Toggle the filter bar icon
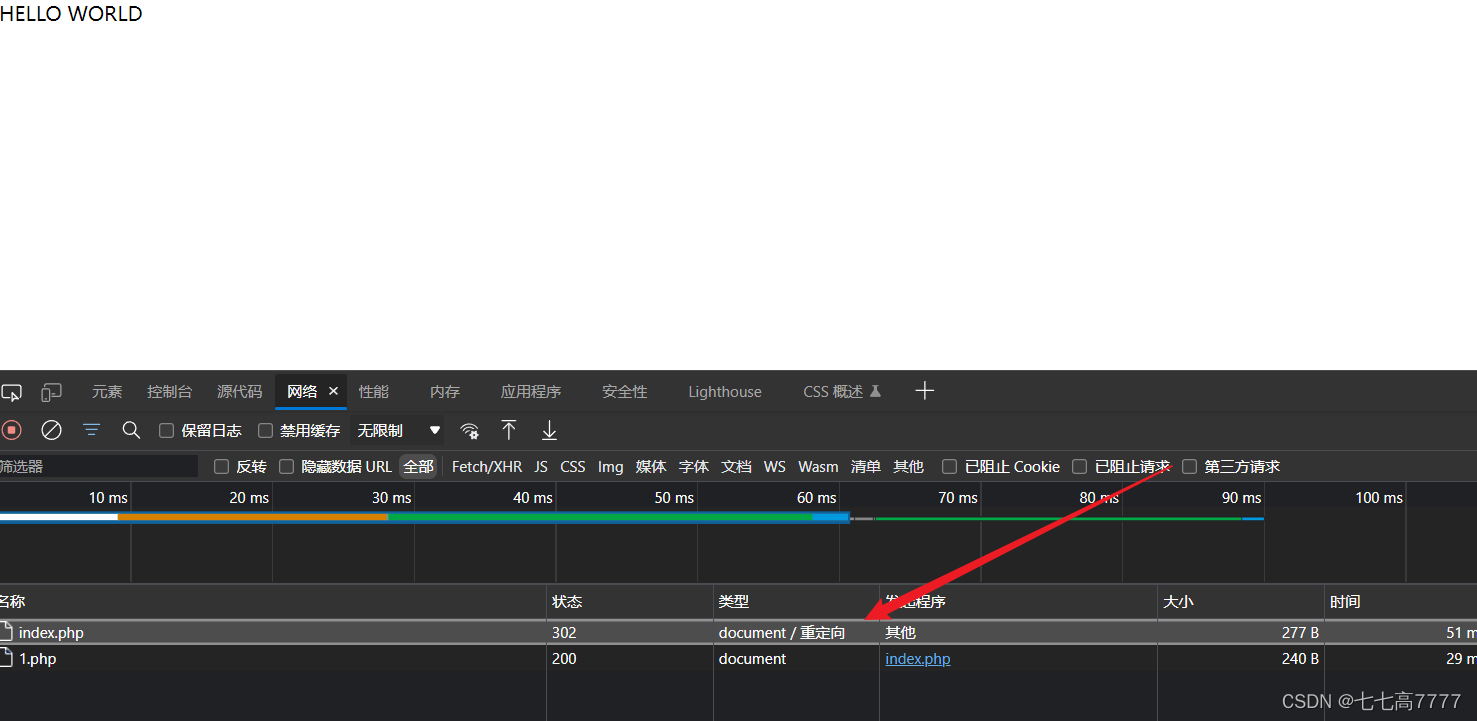Screen dimensions: 1477x721 point(91,430)
